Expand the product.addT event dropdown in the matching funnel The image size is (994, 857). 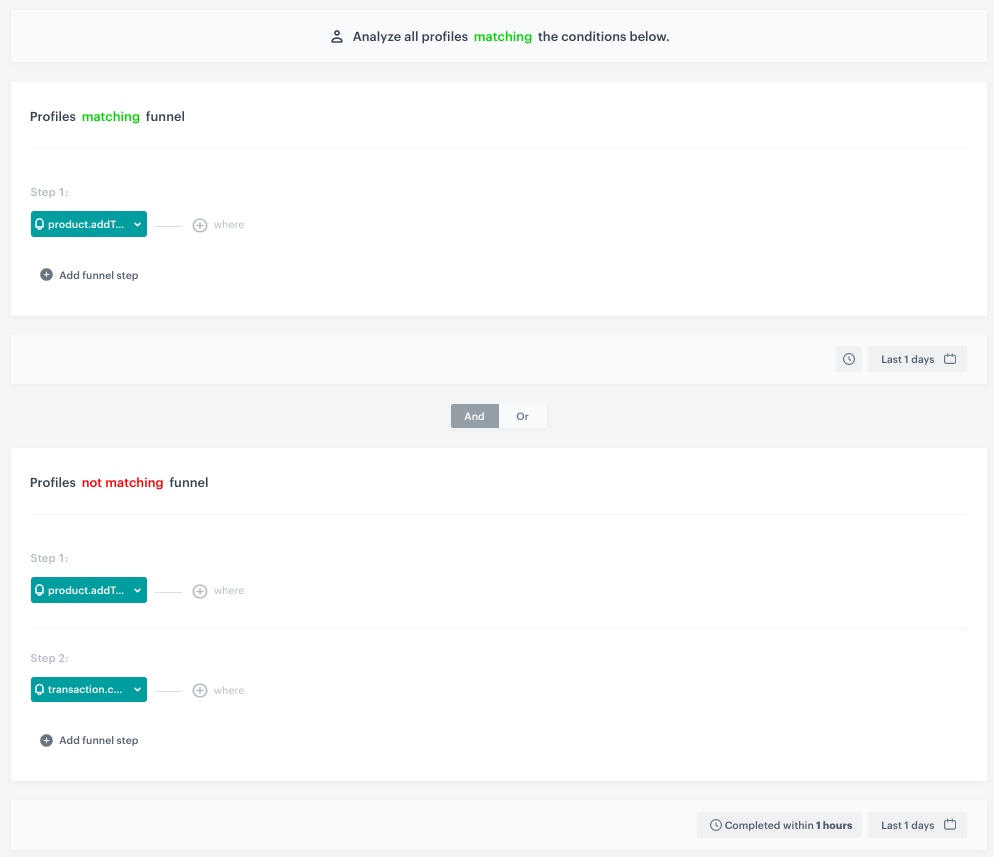click(138, 224)
